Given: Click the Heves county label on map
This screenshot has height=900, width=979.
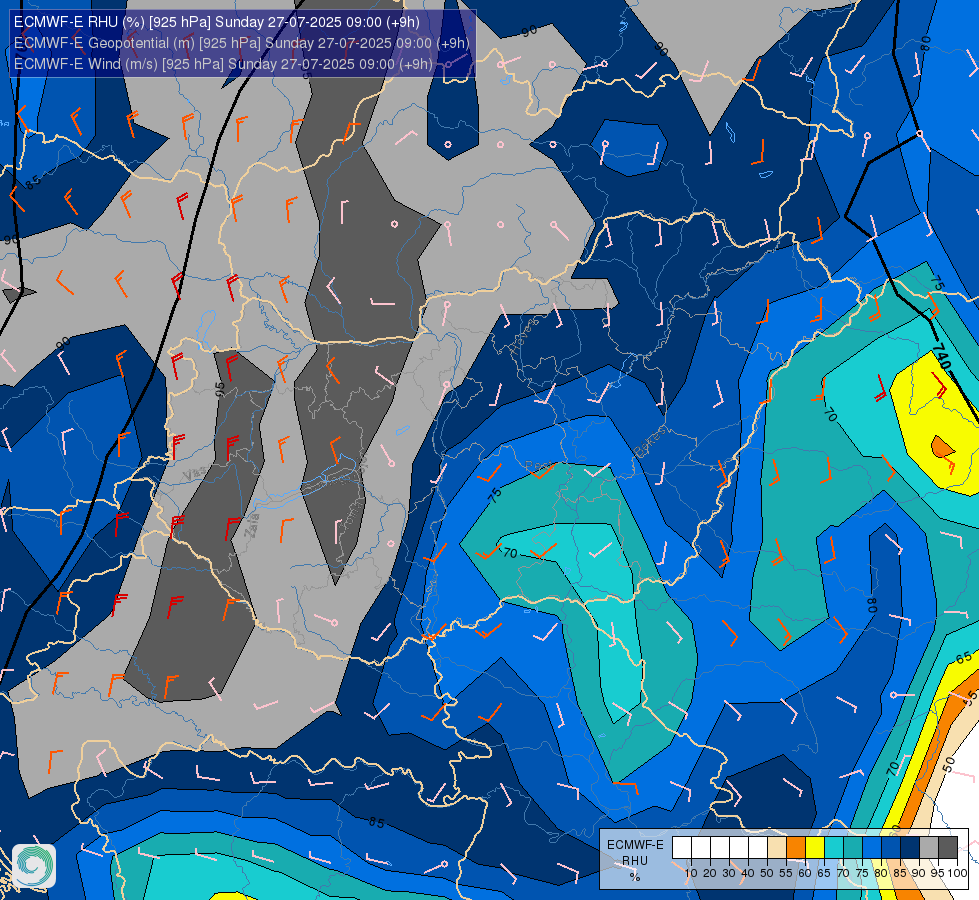Looking at the screenshot, I should 524,335.
